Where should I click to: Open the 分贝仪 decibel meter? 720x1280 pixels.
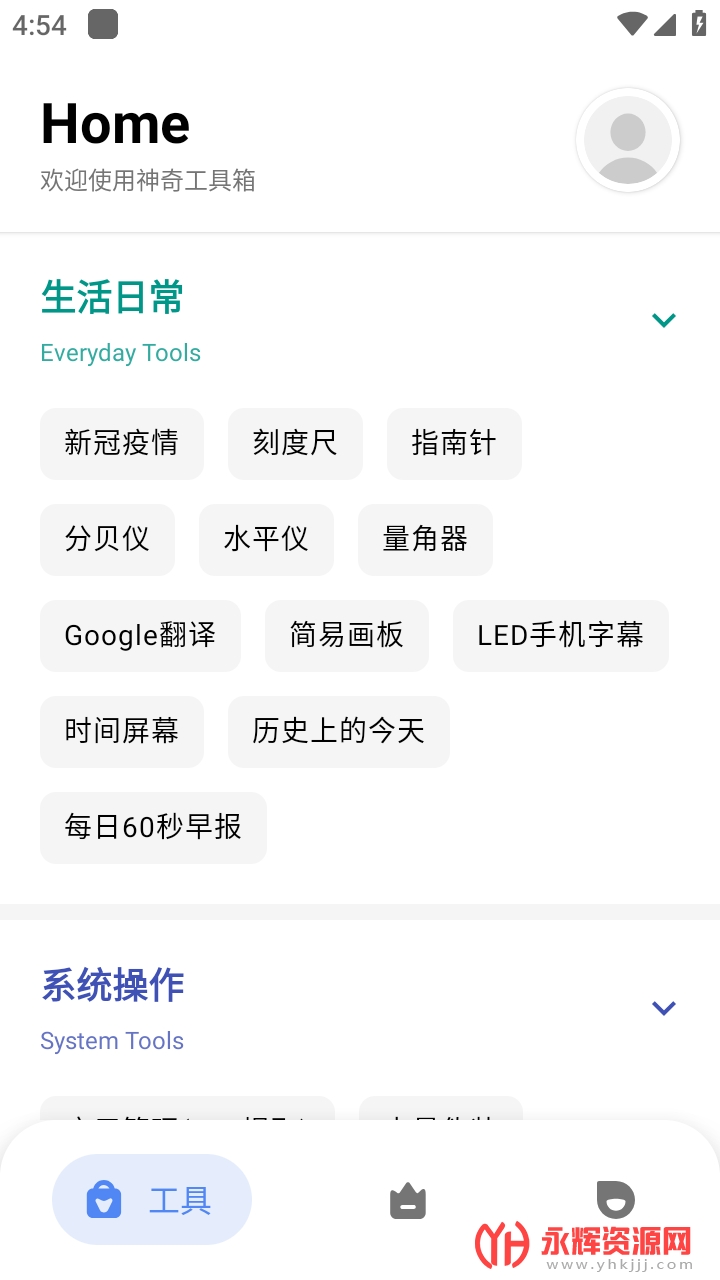pyautogui.click(x=107, y=540)
